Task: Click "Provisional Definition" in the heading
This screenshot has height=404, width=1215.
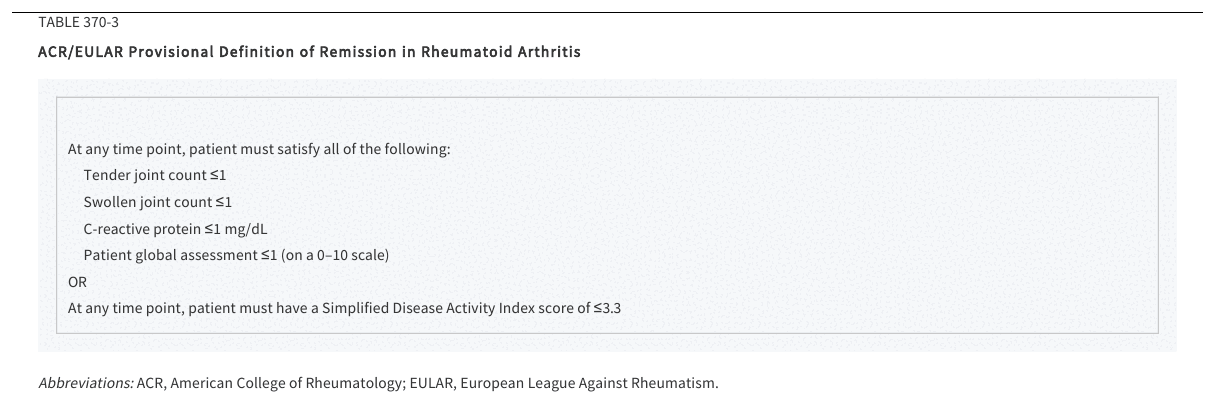Action: click(209, 52)
